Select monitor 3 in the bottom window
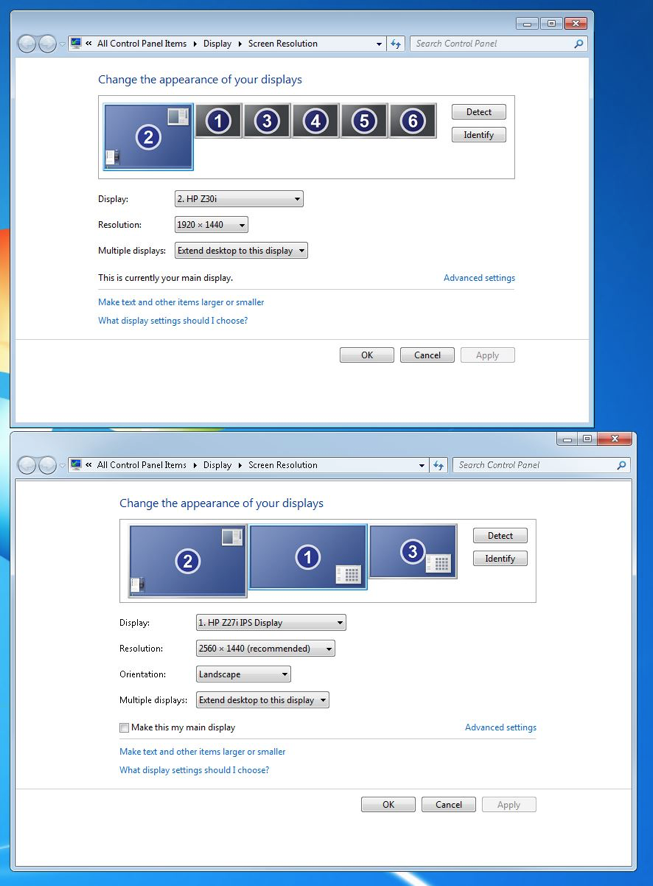Image resolution: width=653 pixels, height=886 pixels. pos(413,551)
